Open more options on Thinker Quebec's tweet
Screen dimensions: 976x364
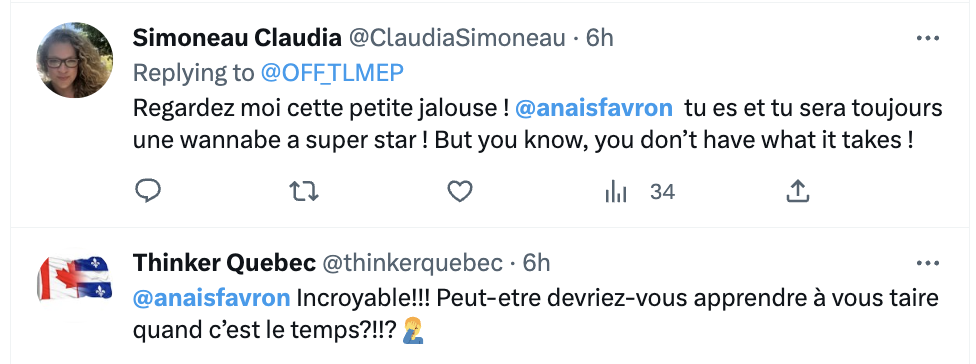click(x=927, y=264)
